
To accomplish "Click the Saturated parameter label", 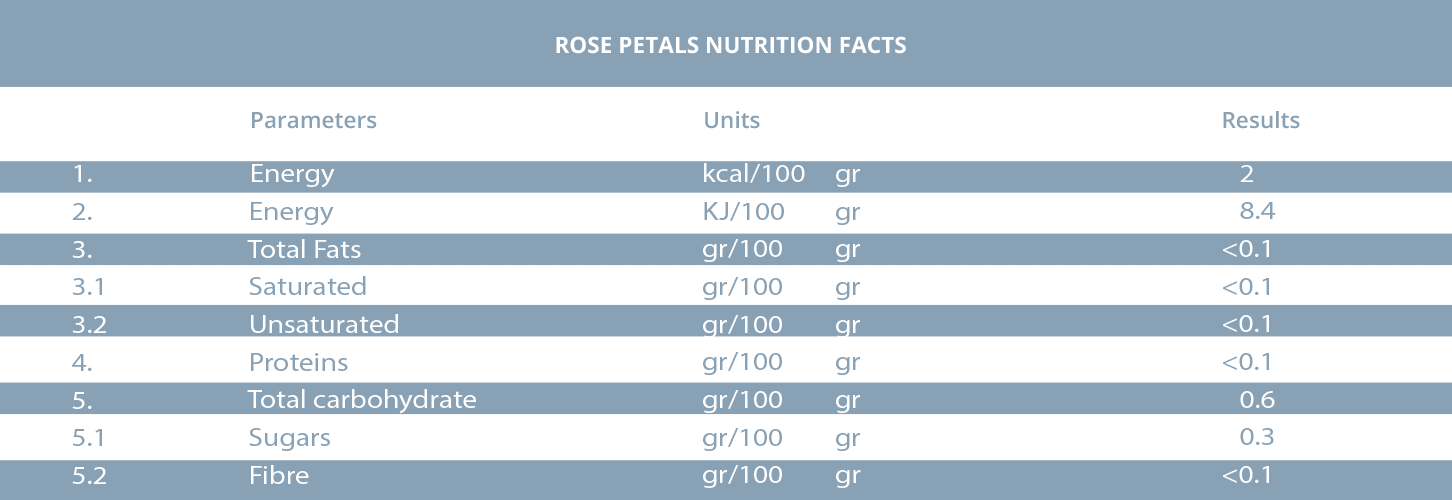I will click(x=307, y=287).
